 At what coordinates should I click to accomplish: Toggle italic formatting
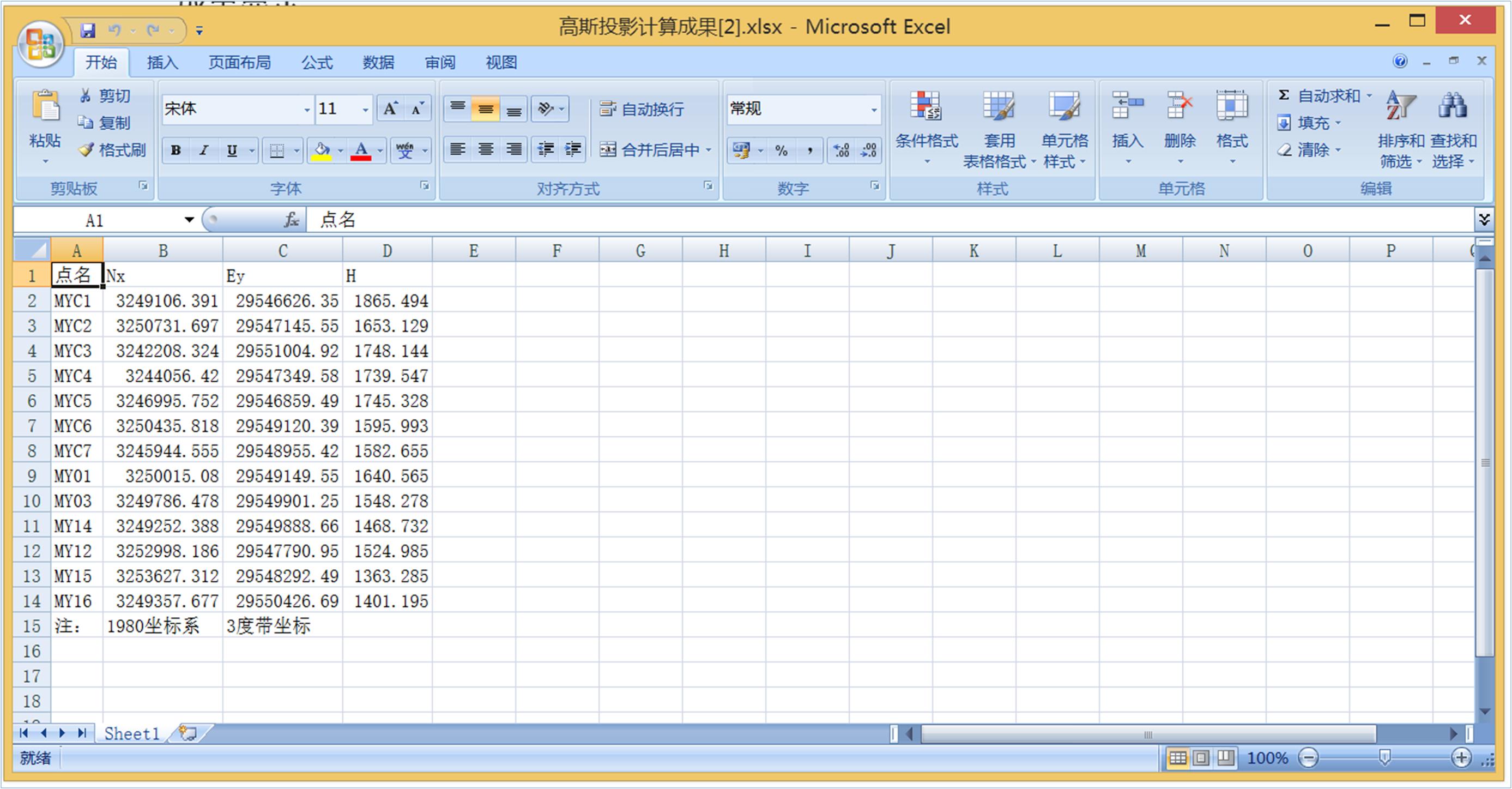point(204,150)
